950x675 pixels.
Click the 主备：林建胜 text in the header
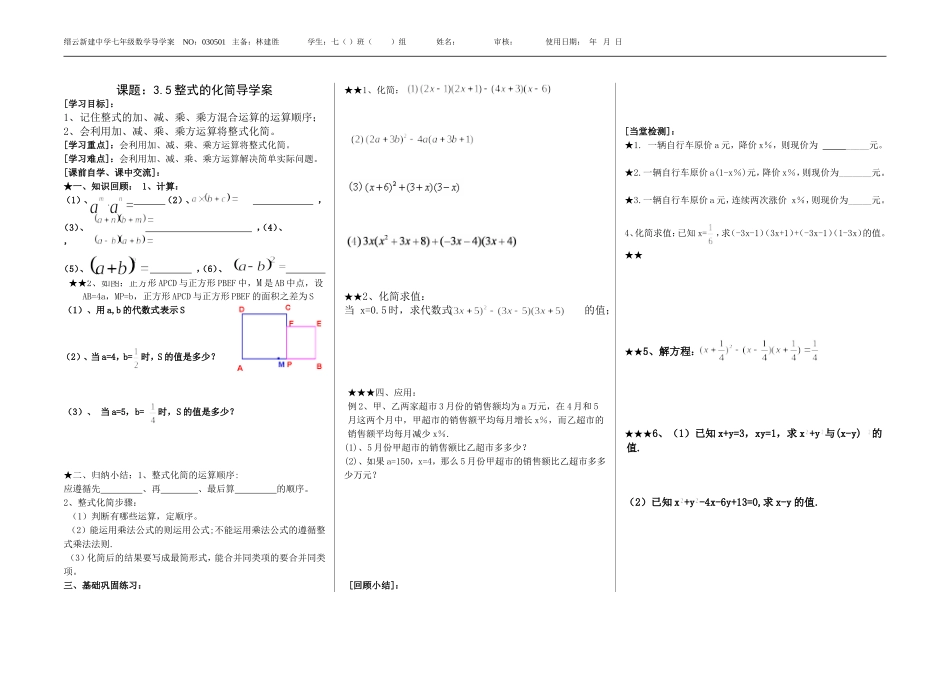pyautogui.click(x=255, y=42)
